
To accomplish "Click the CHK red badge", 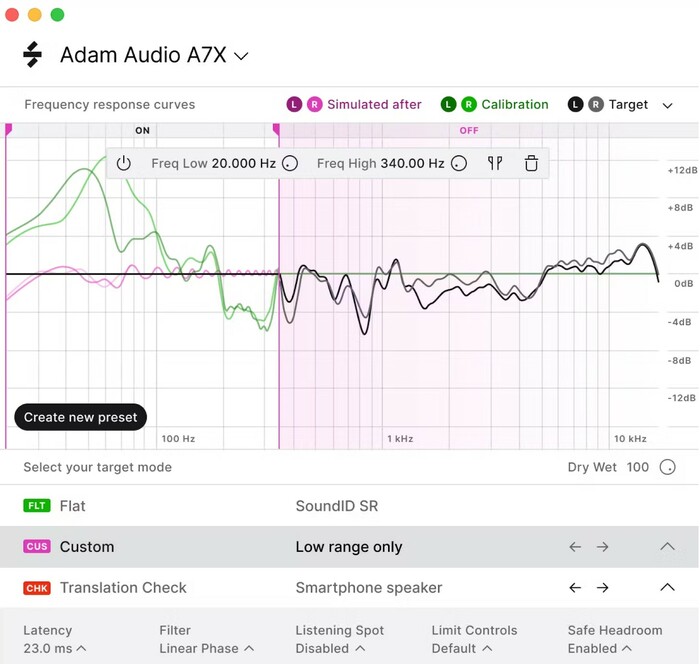I will point(37,588).
